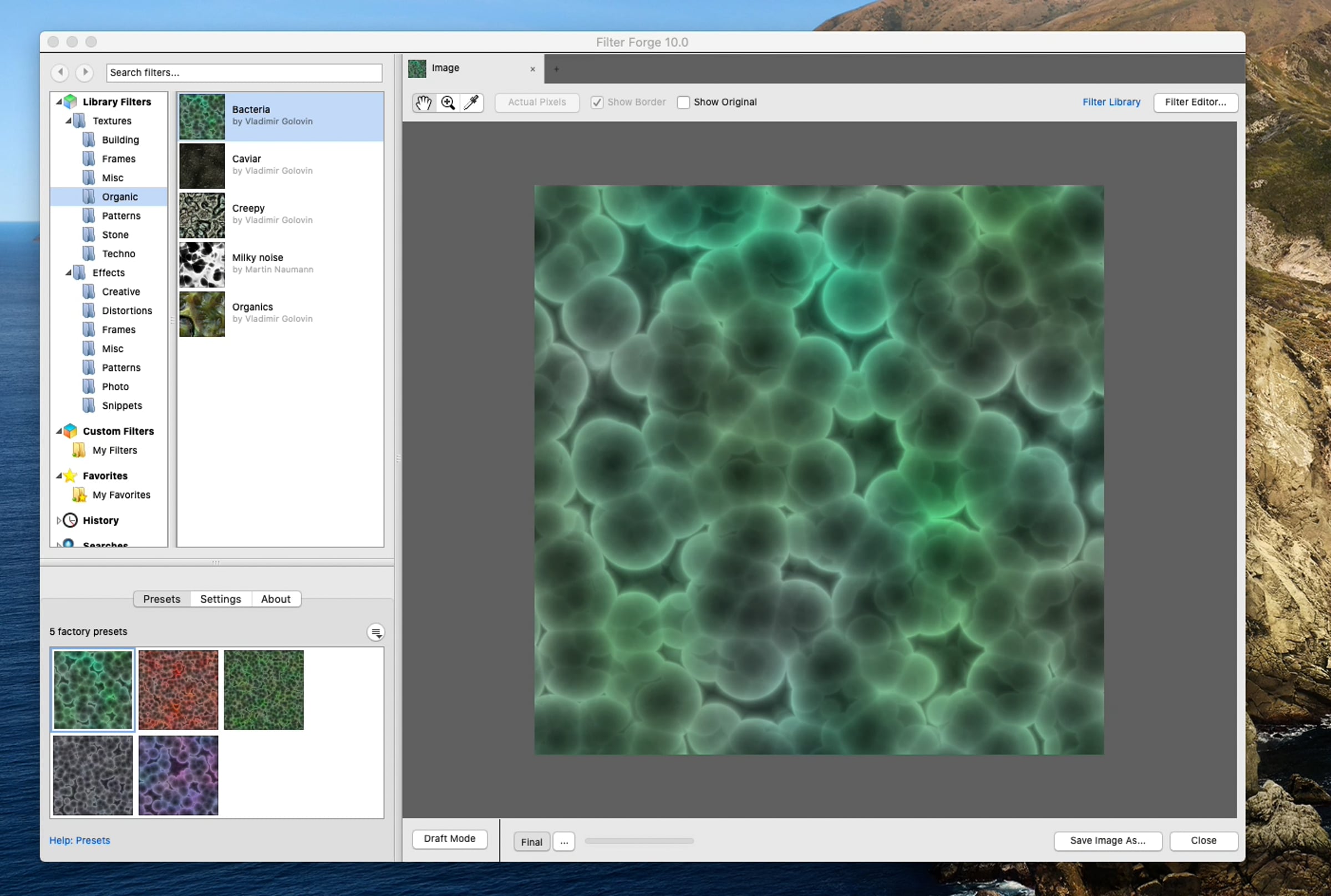Image resolution: width=1331 pixels, height=896 pixels.
Task: Click the My Filters folder icon
Action: click(79, 450)
